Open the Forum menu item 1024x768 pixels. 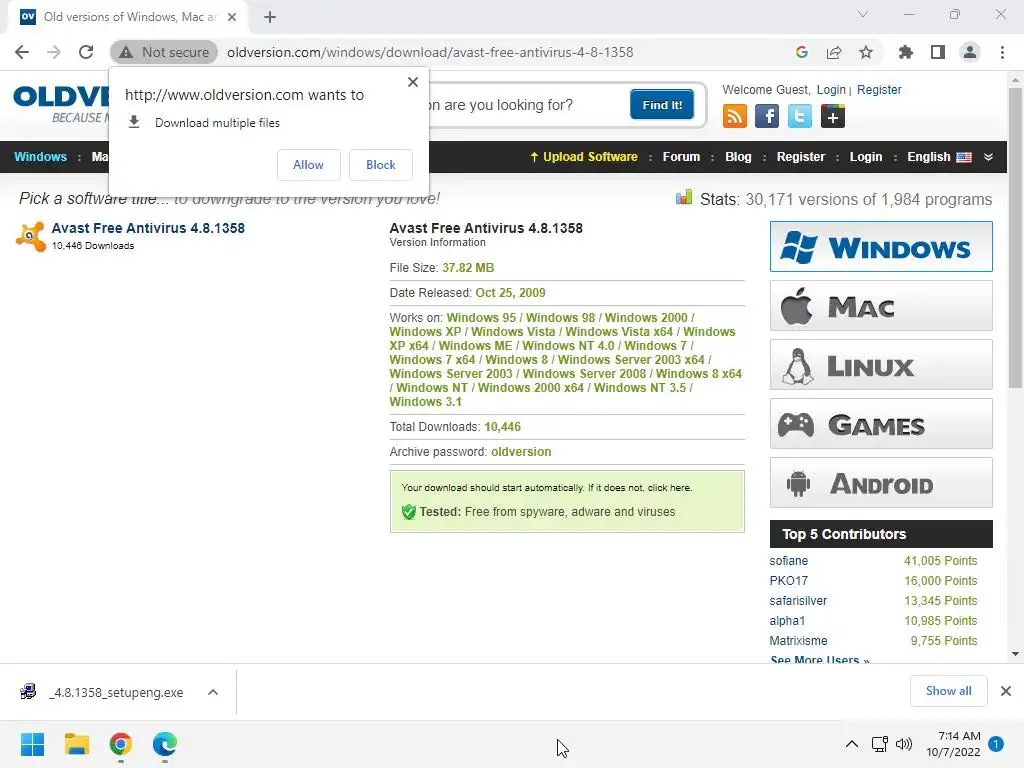point(681,157)
